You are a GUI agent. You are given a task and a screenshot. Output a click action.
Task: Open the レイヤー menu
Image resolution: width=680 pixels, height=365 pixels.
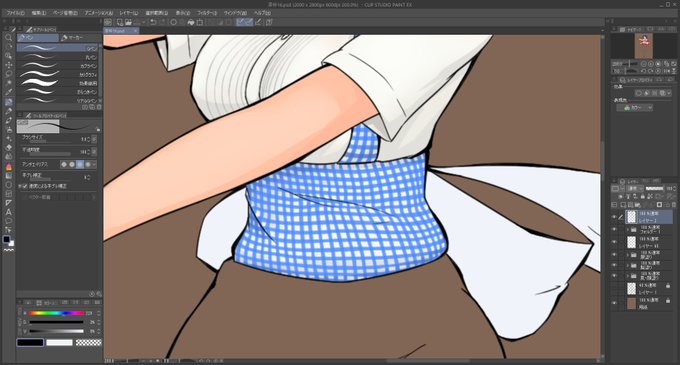[x=128, y=13]
